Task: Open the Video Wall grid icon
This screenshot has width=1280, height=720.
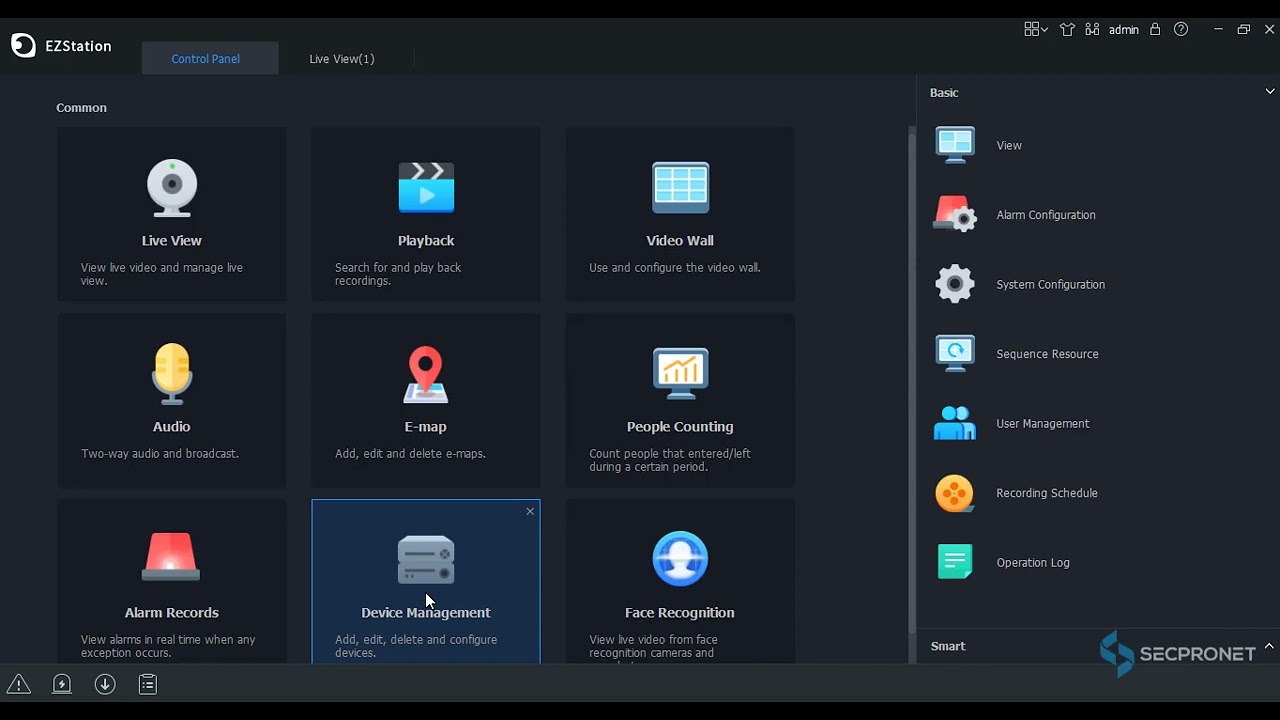Action: tap(680, 187)
